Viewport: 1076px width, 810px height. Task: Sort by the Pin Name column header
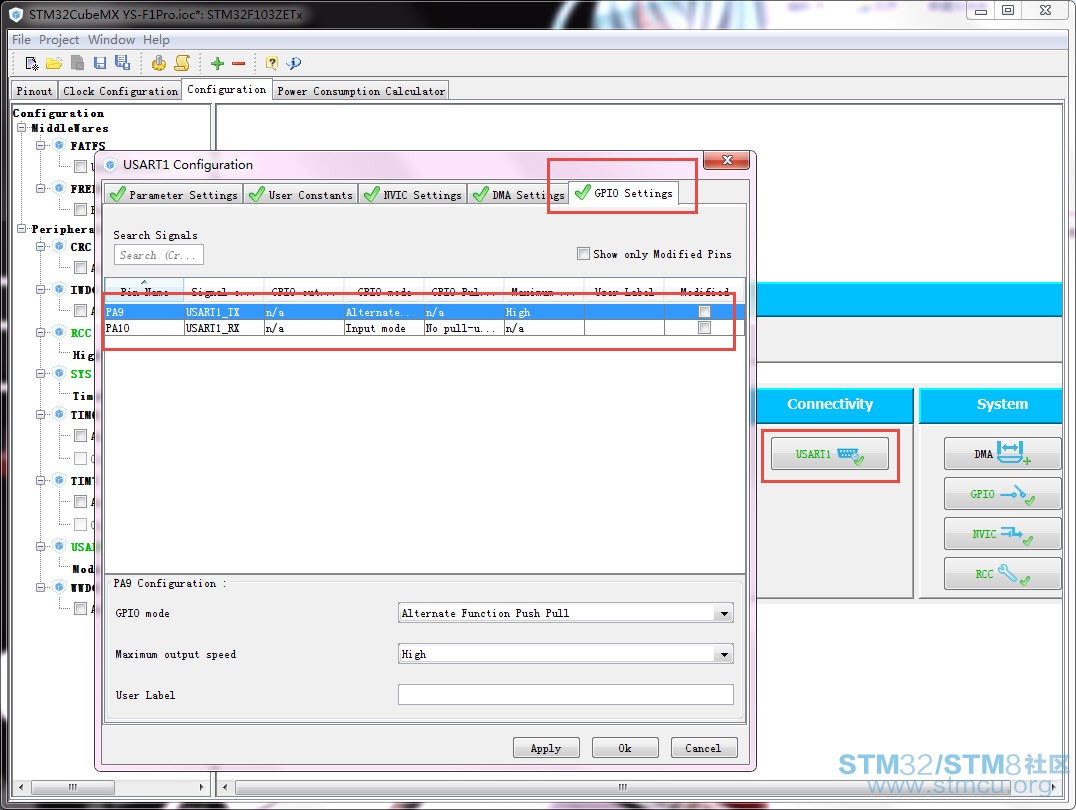pyautogui.click(x=144, y=291)
